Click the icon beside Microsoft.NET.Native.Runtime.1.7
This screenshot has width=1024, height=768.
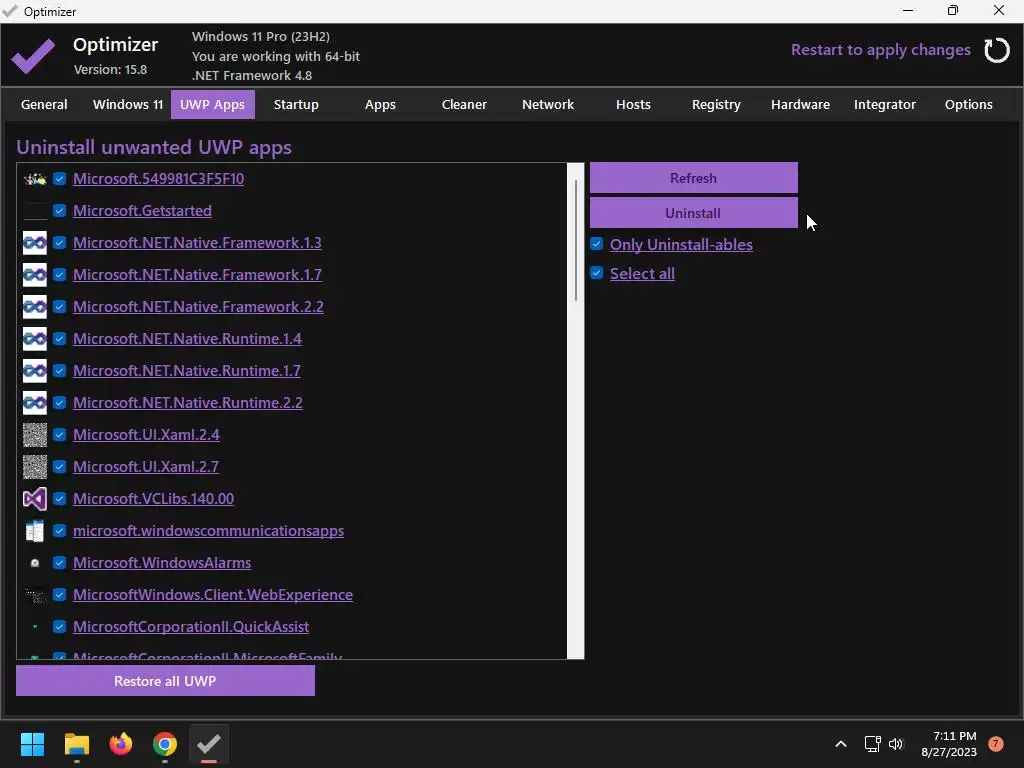pos(35,371)
